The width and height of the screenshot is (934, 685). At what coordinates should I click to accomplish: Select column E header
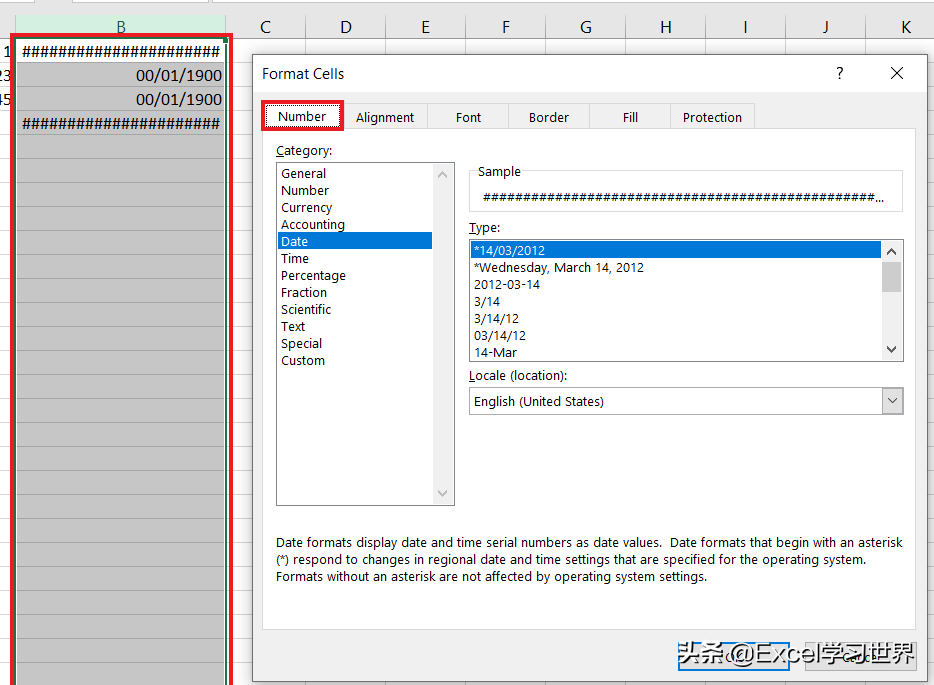(426, 27)
